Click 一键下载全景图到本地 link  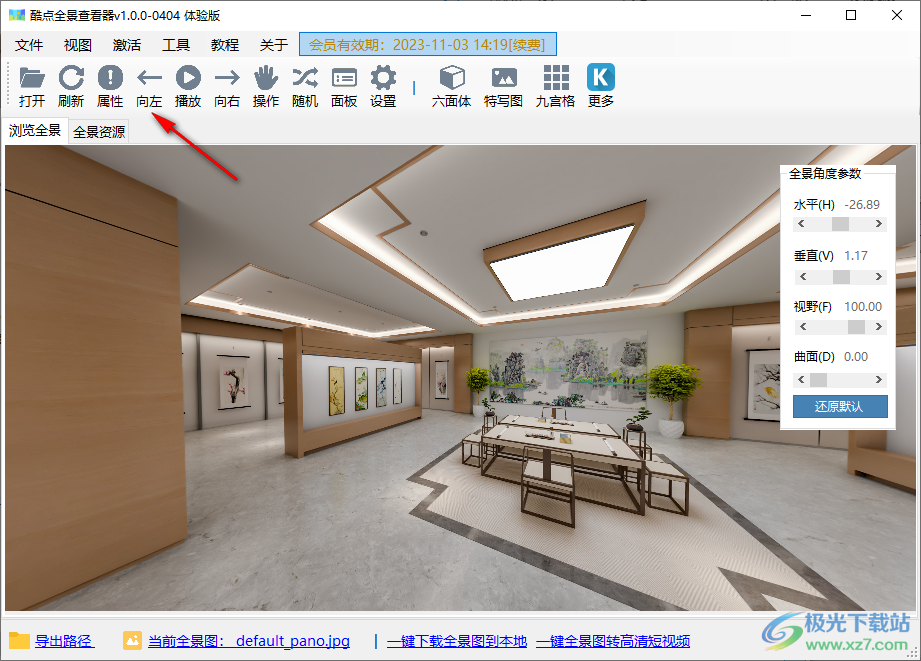tap(457, 641)
